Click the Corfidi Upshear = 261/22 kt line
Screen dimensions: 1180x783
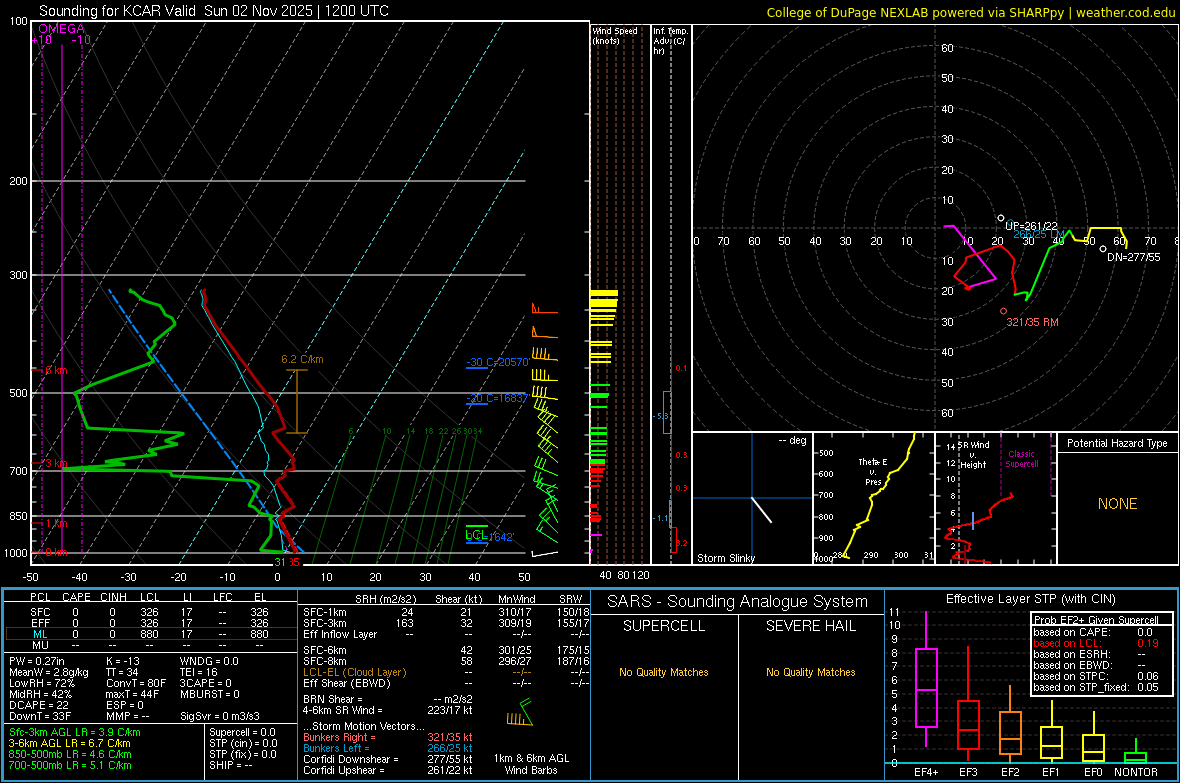(388, 770)
